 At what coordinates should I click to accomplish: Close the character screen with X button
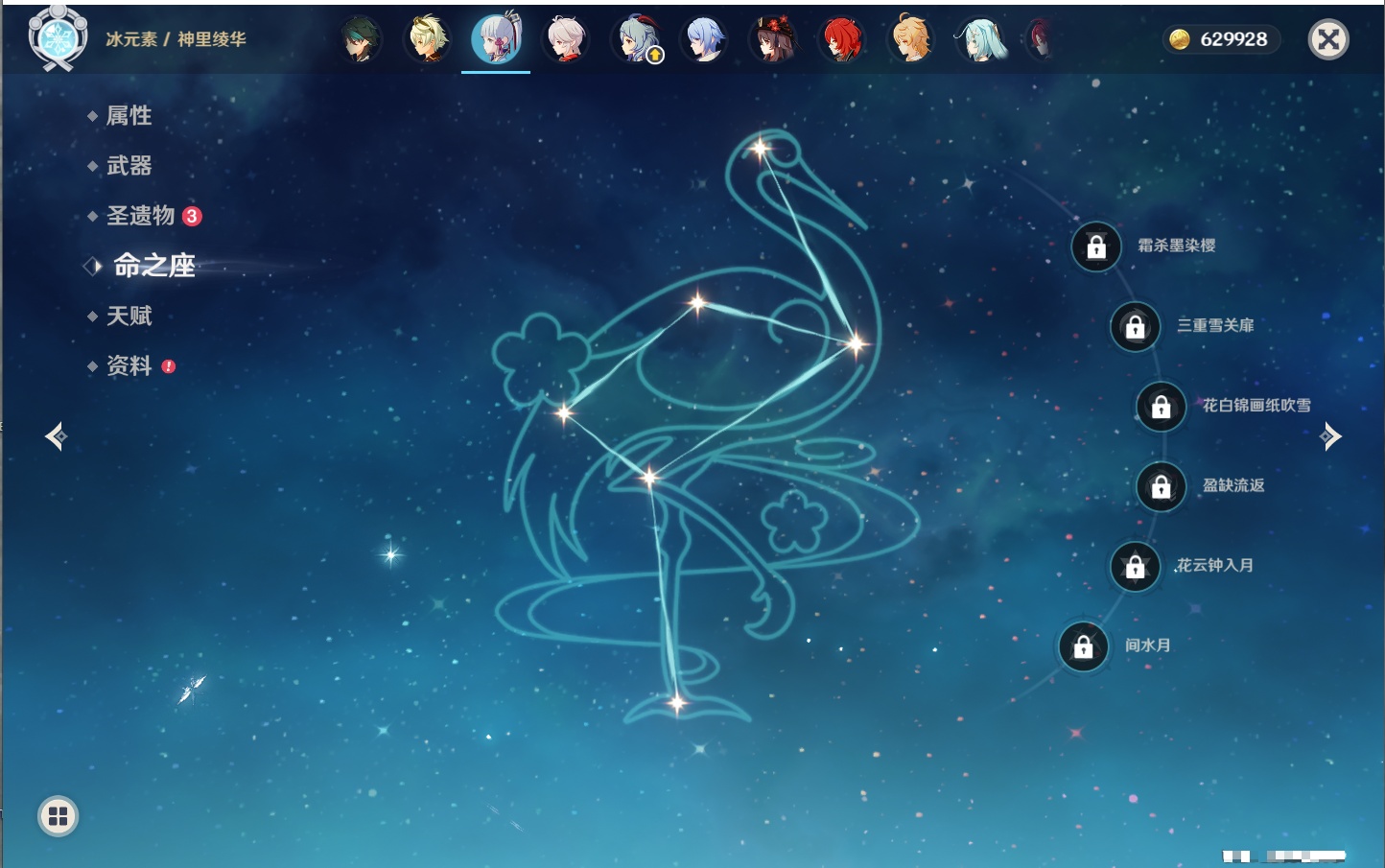click(1328, 39)
